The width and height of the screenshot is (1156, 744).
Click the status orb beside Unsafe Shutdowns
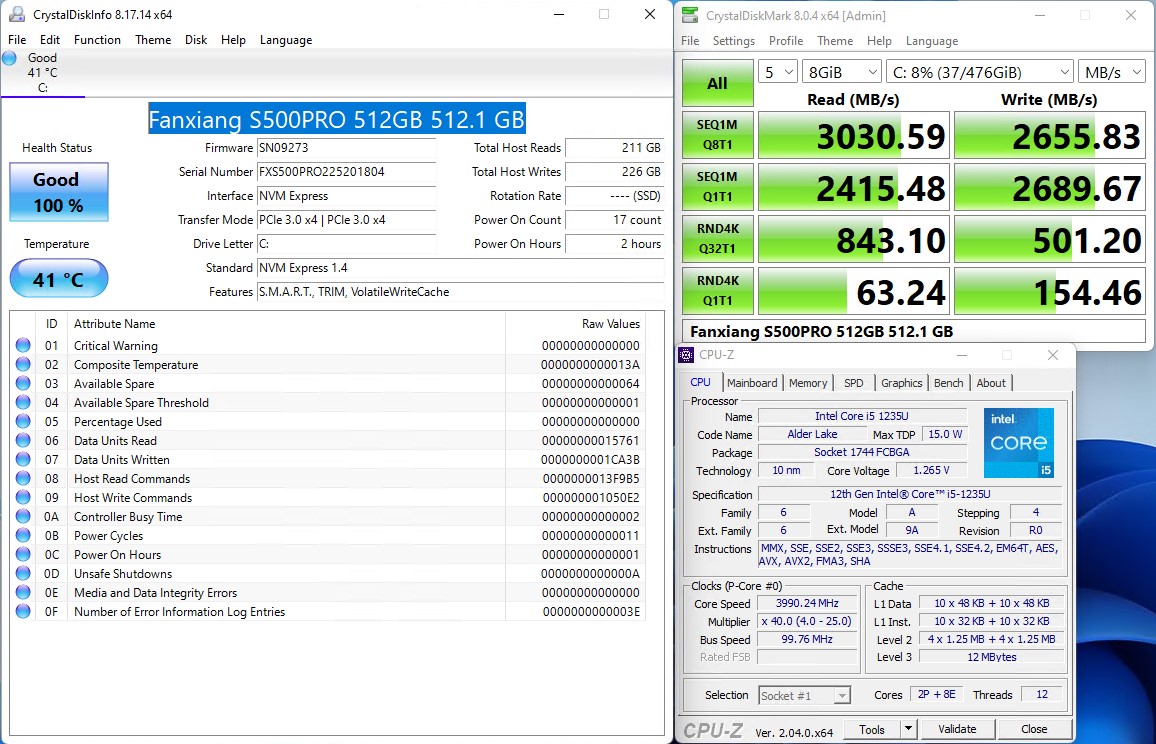coord(23,574)
